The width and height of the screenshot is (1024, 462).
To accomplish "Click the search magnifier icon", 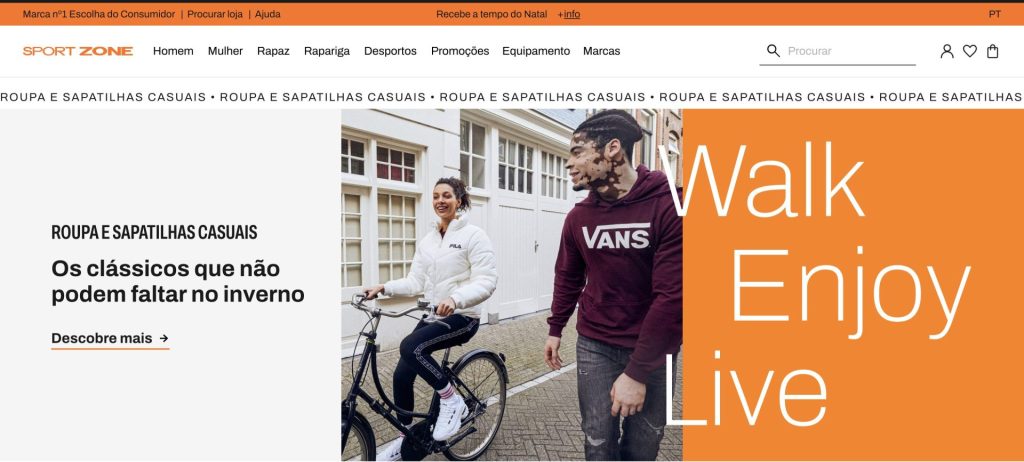I will 773,51.
